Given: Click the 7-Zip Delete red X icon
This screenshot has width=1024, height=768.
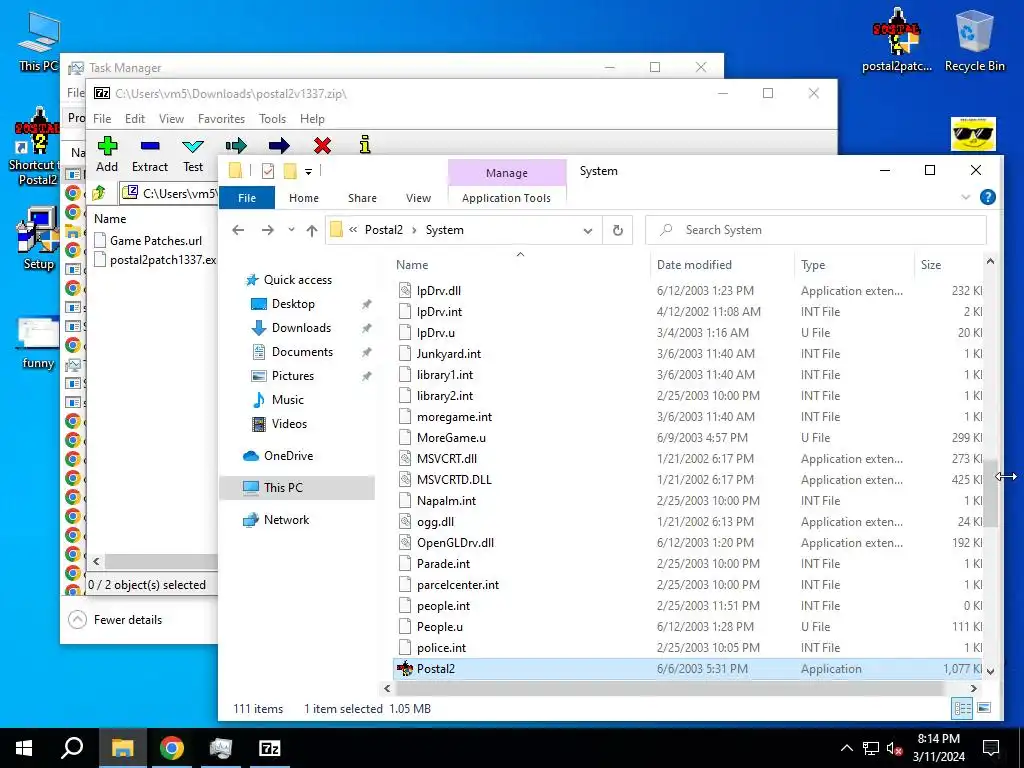Looking at the screenshot, I should tap(322, 145).
